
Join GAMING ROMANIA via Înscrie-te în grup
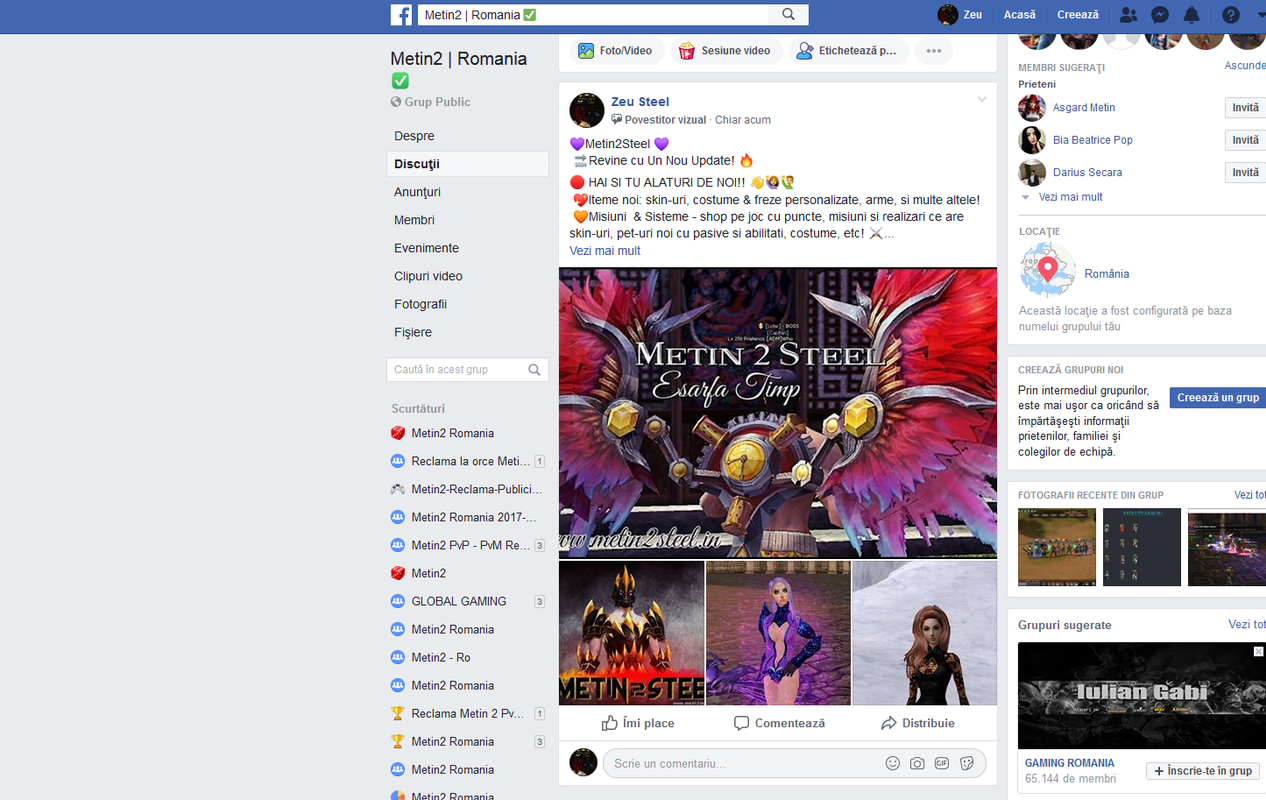pyautogui.click(x=1202, y=771)
